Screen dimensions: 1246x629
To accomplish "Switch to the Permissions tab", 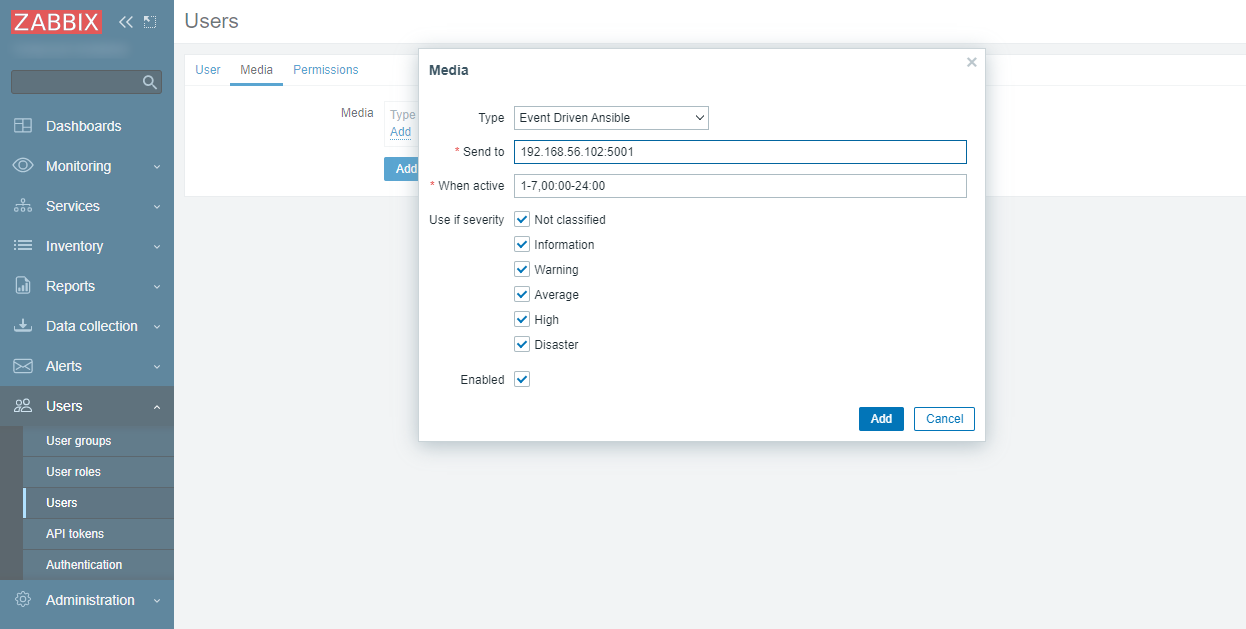I will coord(325,70).
